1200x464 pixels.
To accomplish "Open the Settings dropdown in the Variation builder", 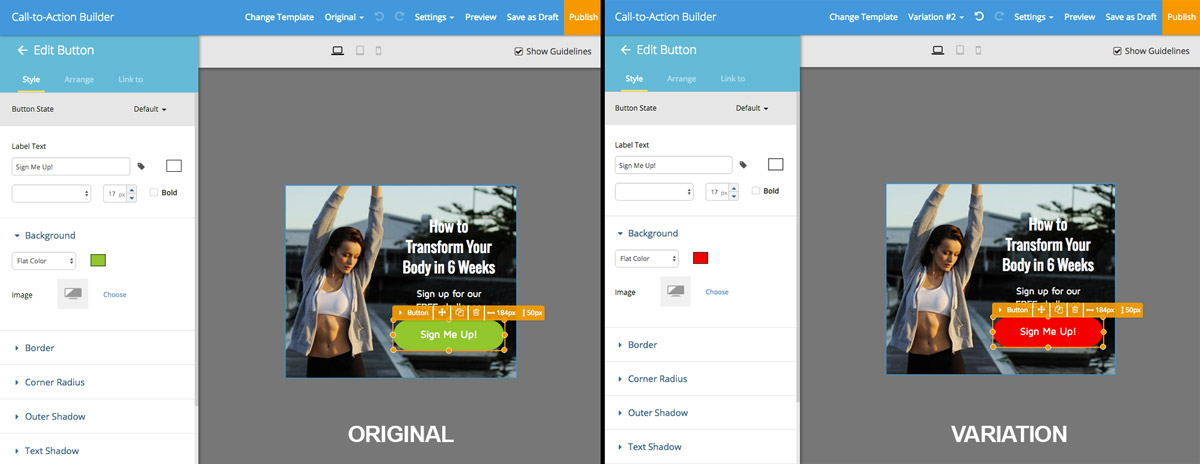I will click(1034, 17).
